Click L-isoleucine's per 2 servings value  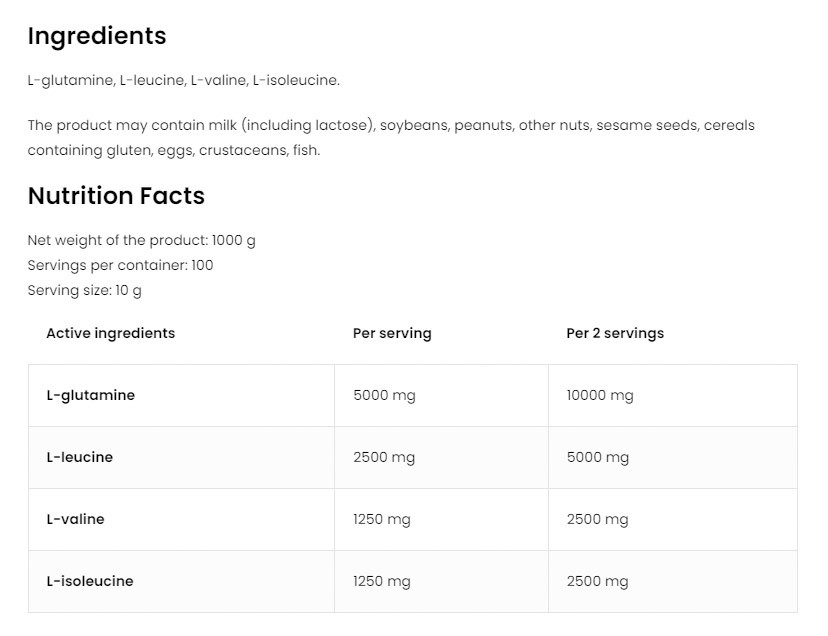(x=597, y=581)
